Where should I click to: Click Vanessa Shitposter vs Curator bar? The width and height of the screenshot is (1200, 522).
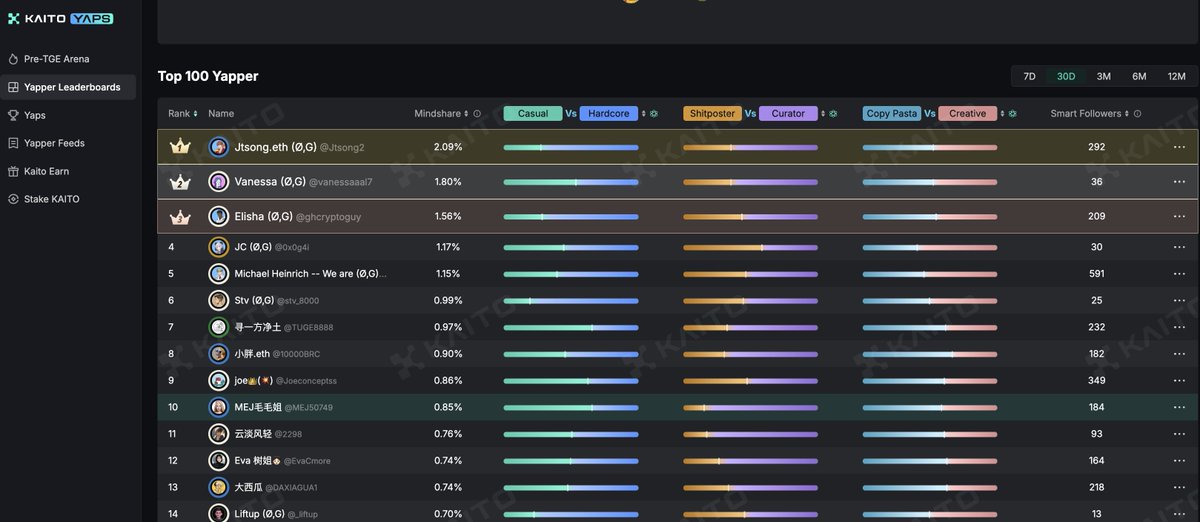pyautogui.click(x=750, y=182)
